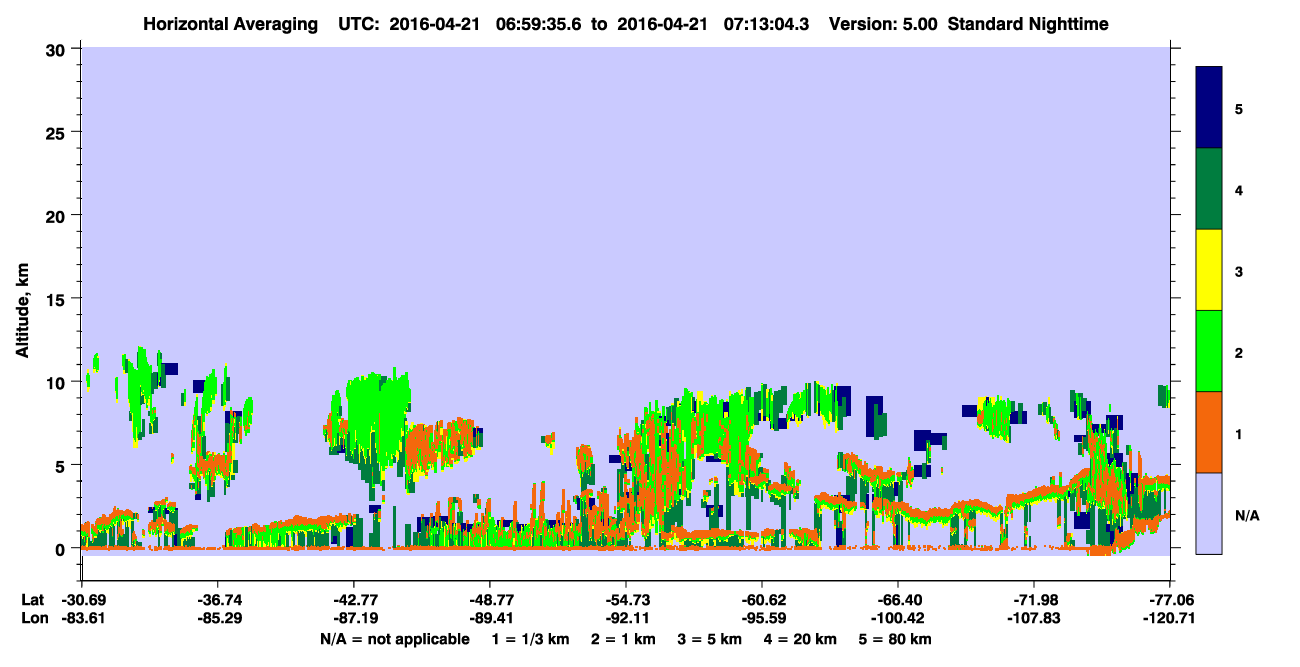The width and height of the screenshot is (1300, 667).
Task: Click the orange colorbar segment labeled 1
Action: [1209, 432]
